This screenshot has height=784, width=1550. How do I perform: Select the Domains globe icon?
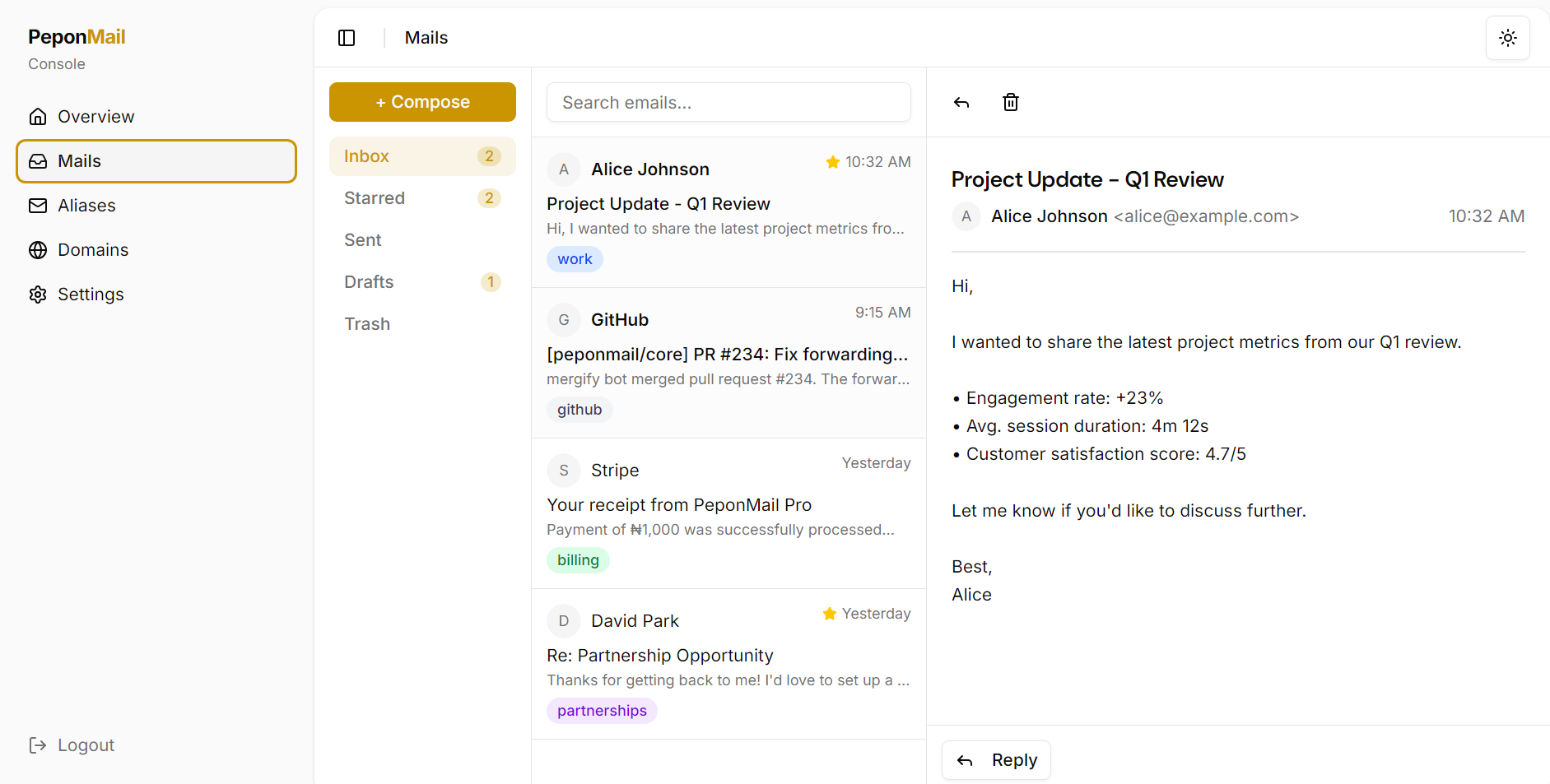tap(38, 249)
